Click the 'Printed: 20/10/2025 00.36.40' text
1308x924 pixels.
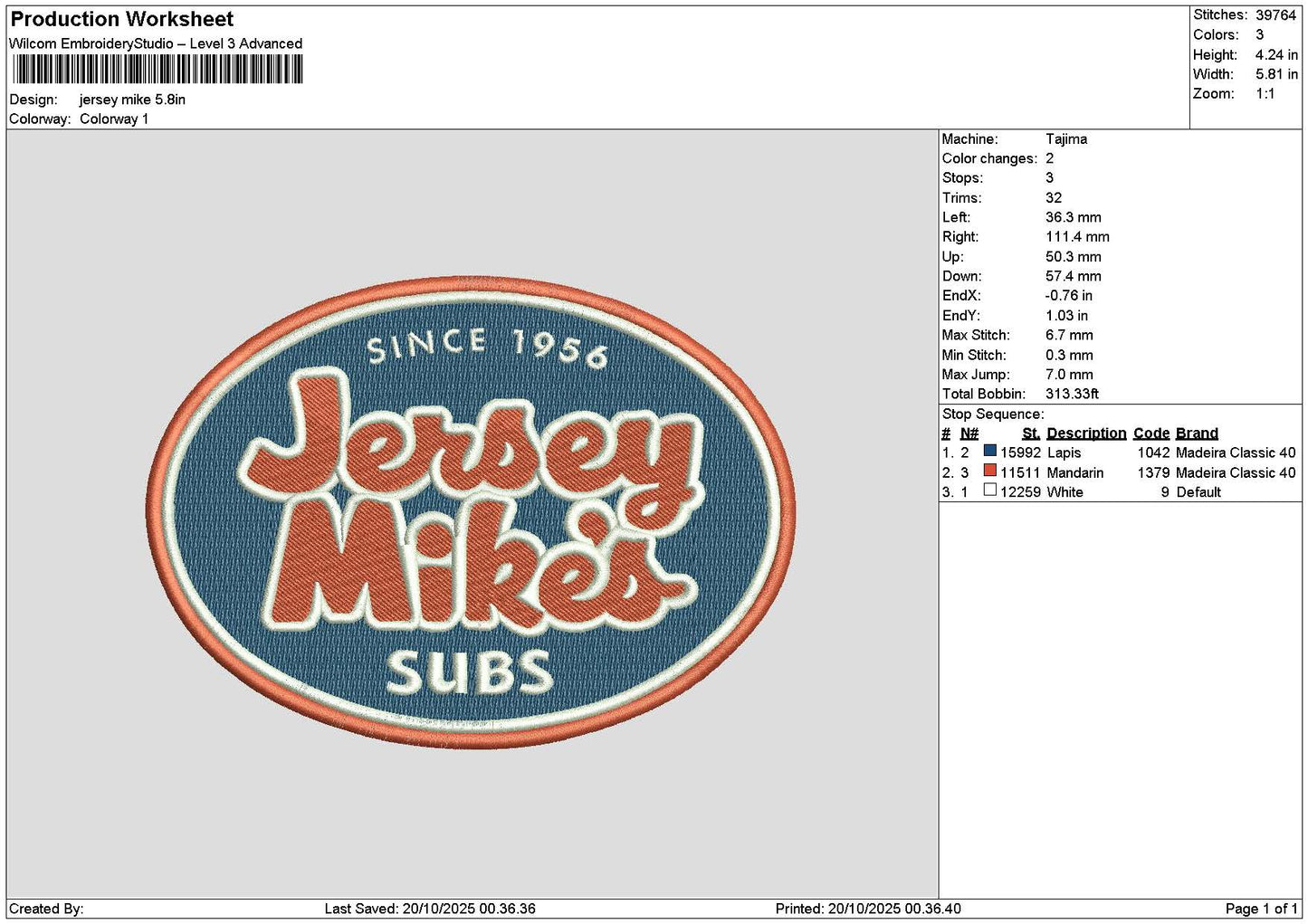pos(868,909)
